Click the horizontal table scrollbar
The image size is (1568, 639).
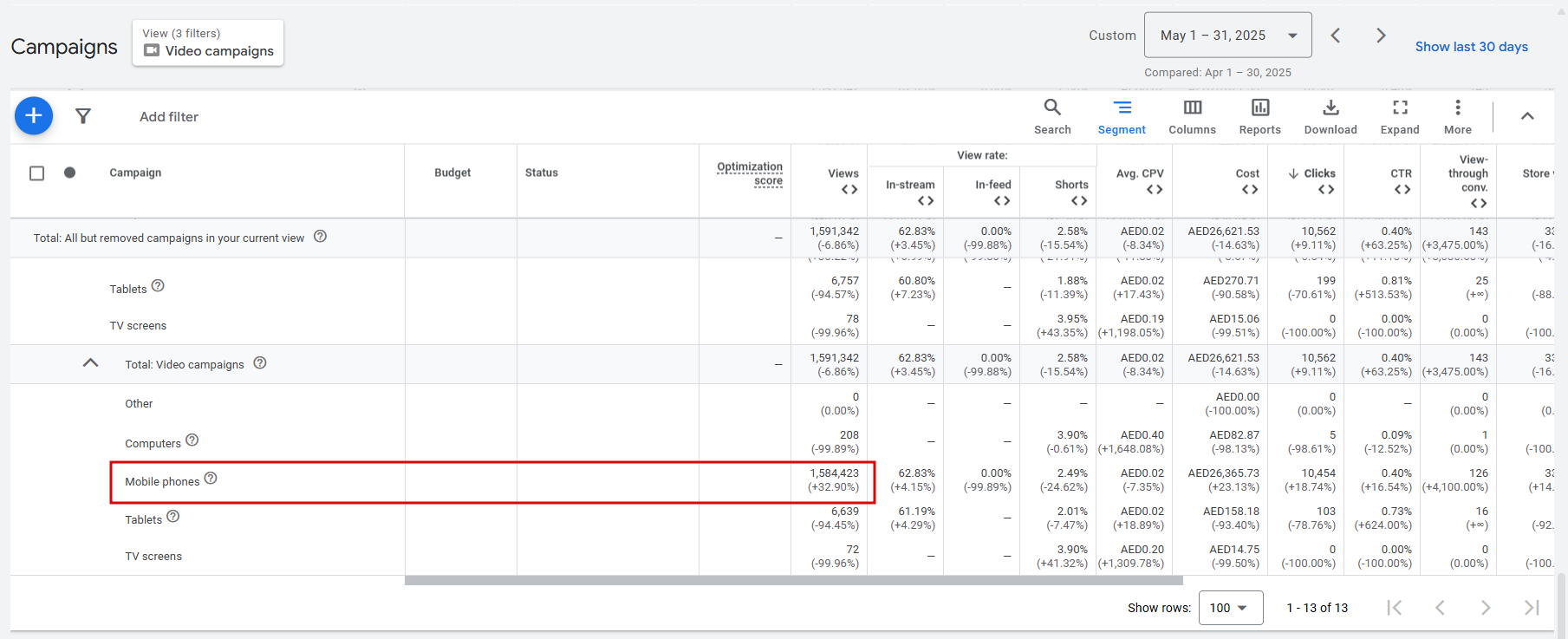coord(793,580)
